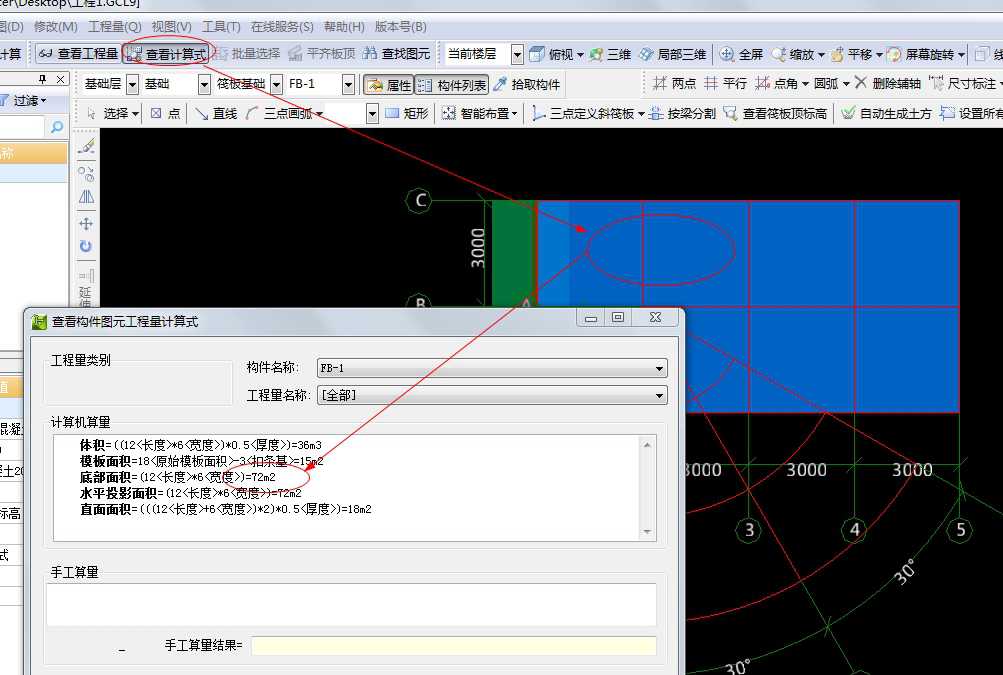Viewport: 1003px width, 675px height.
Task: Choose the 平行 auxiliary axis tool
Action: (x=725, y=83)
